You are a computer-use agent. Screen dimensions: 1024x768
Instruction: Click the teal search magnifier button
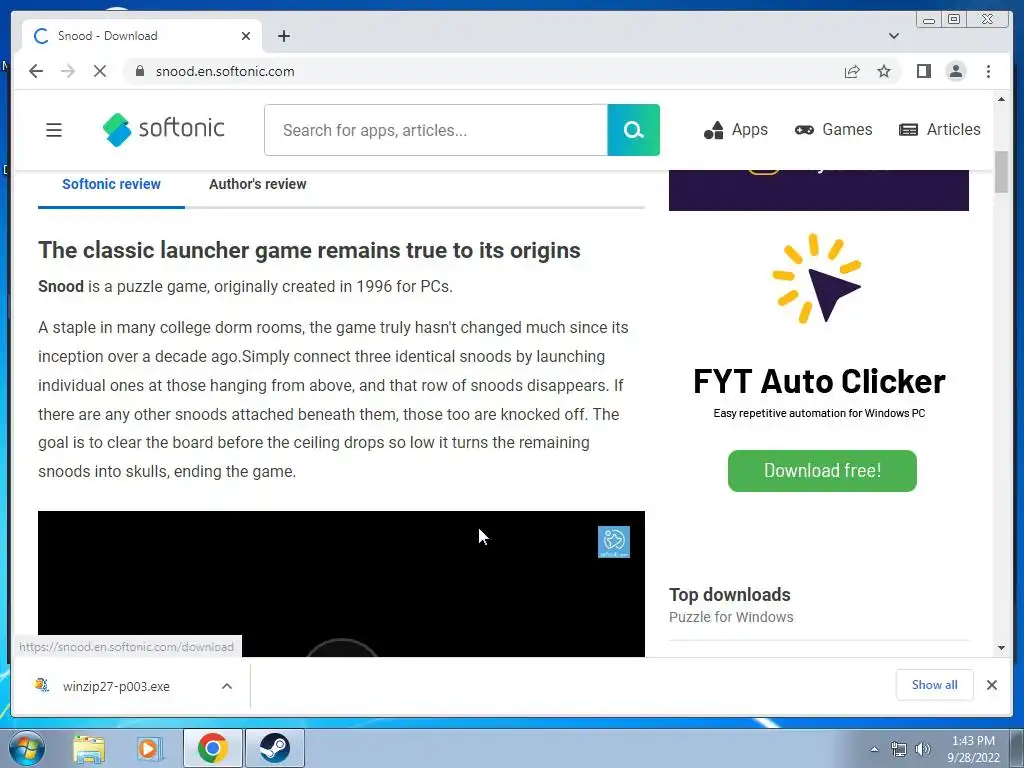pyautogui.click(x=633, y=130)
